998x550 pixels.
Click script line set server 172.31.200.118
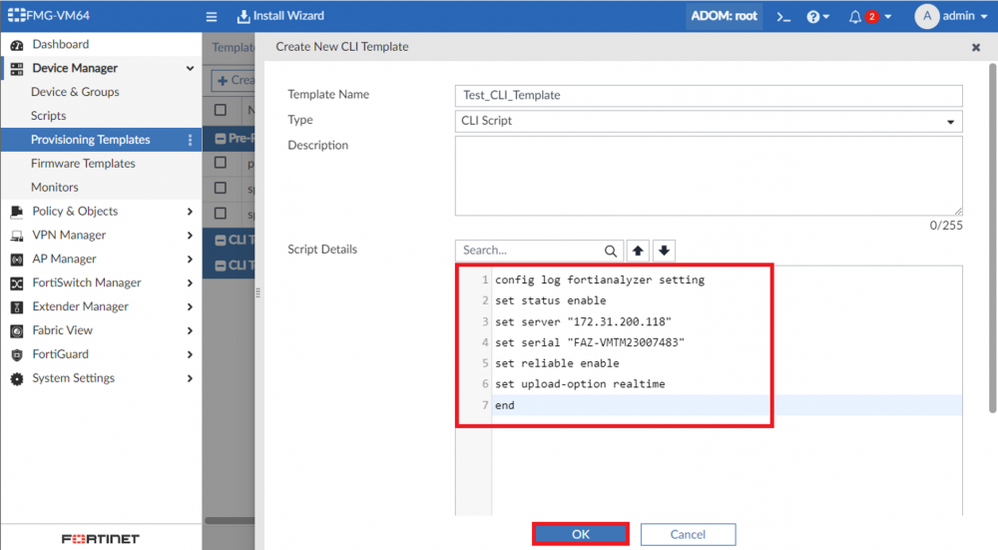(583, 321)
